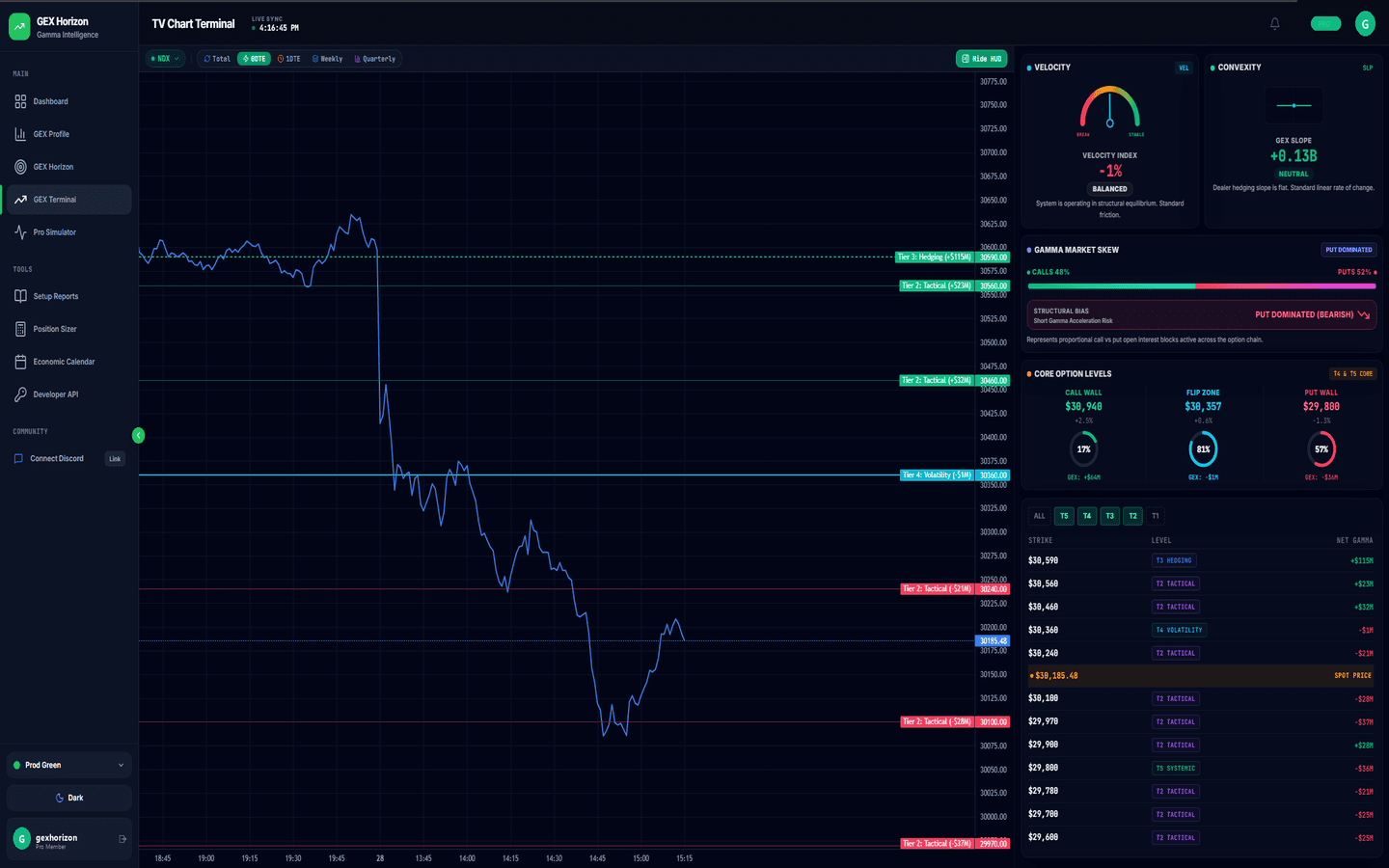The image size is (1389, 868).
Task: Open Position Sizer via its calculator icon
Action: (x=20, y=329)
